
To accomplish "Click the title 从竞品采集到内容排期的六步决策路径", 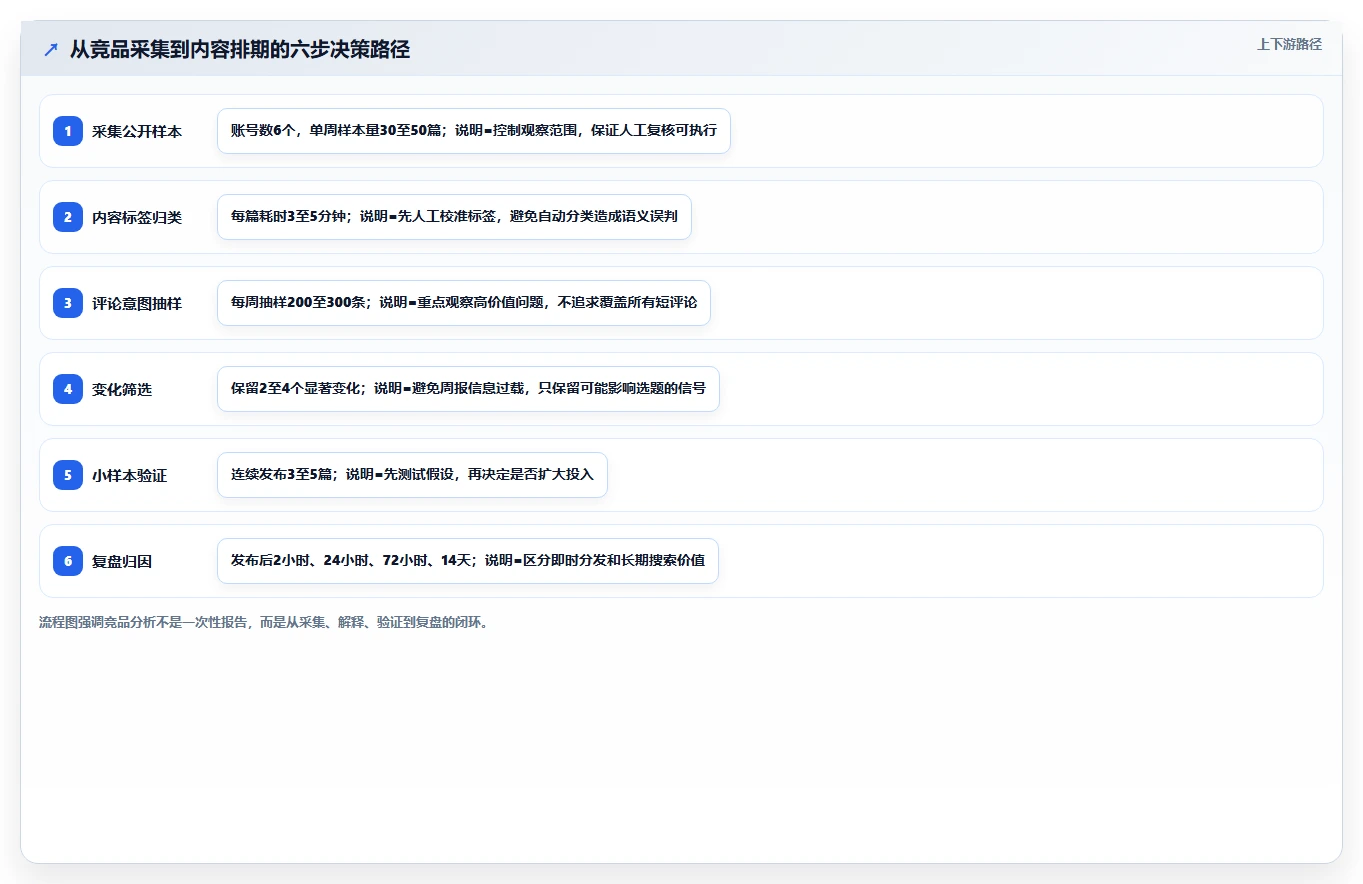I will coord(240,49).
